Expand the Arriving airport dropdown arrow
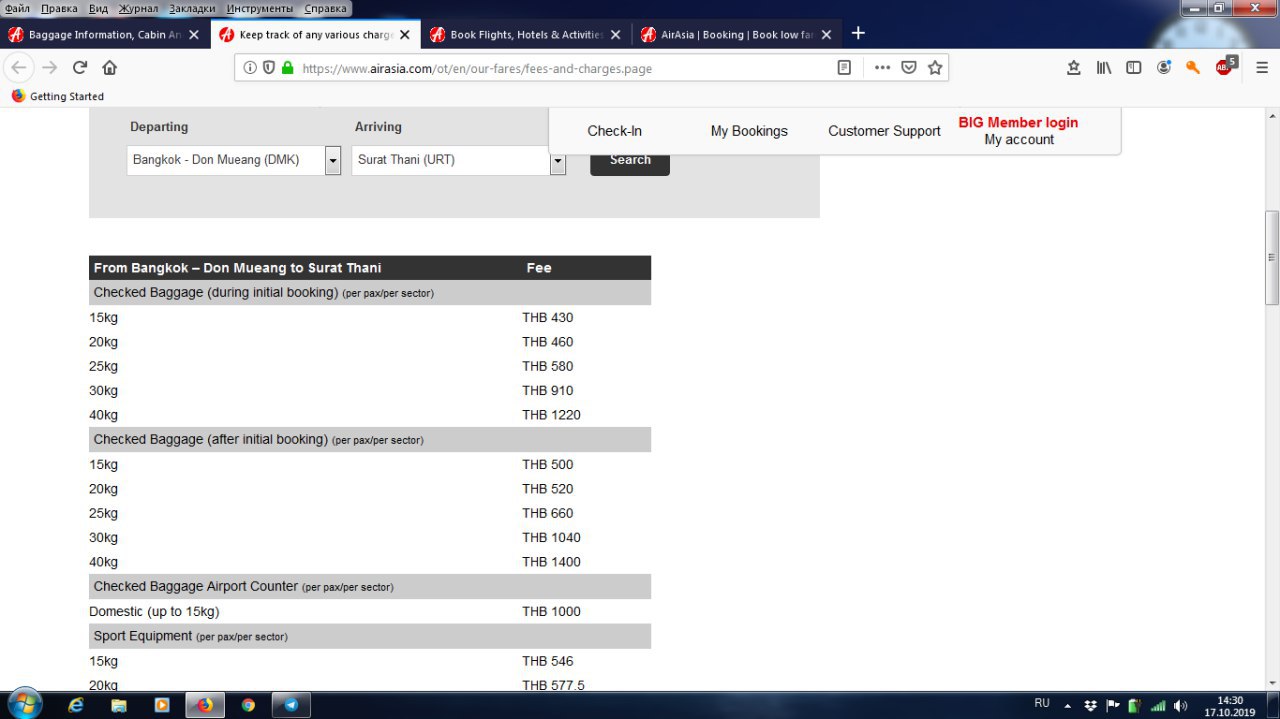Screen dimensions: 1280x719 click(558, 160)
